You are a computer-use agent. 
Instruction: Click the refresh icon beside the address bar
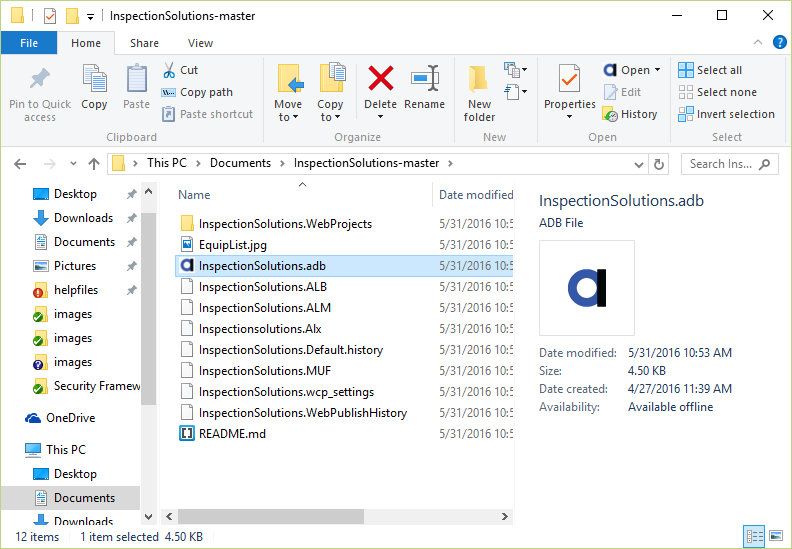coord(659,164)
